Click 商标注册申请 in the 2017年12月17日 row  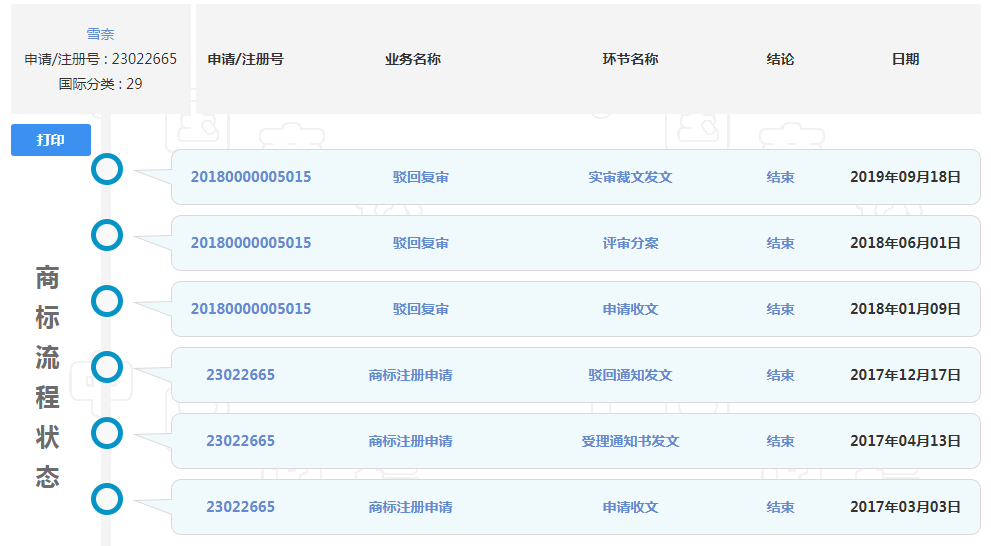(410, 375)
